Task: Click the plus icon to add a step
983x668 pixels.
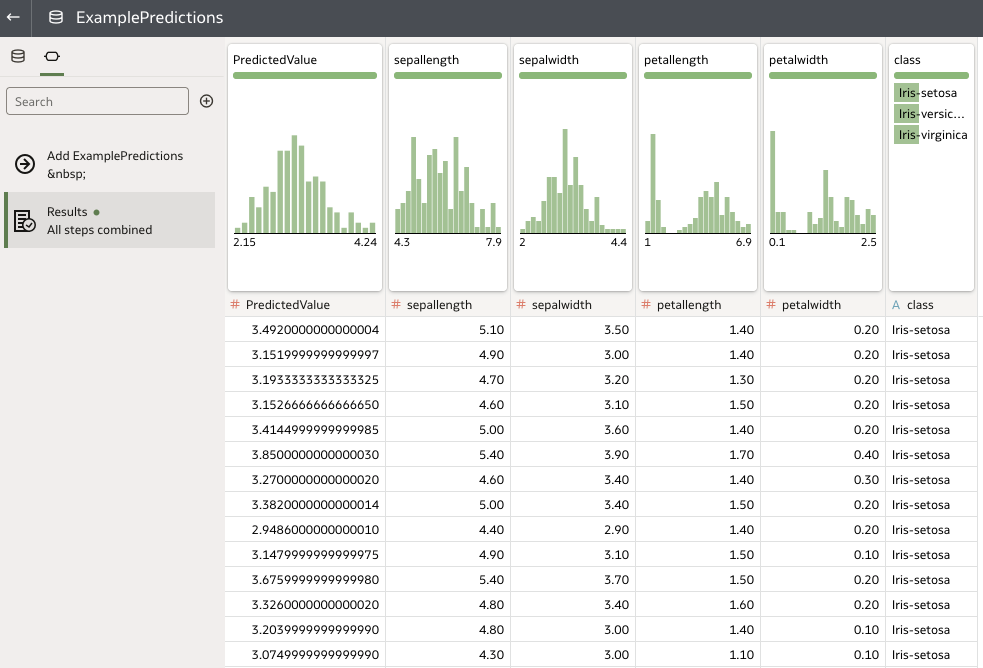Action: 206,100
